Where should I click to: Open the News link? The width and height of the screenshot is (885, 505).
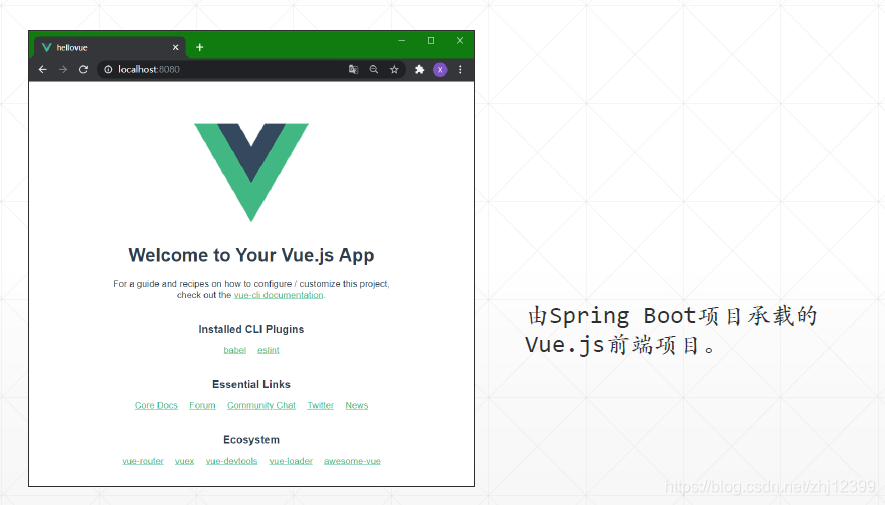coord(357,405)
